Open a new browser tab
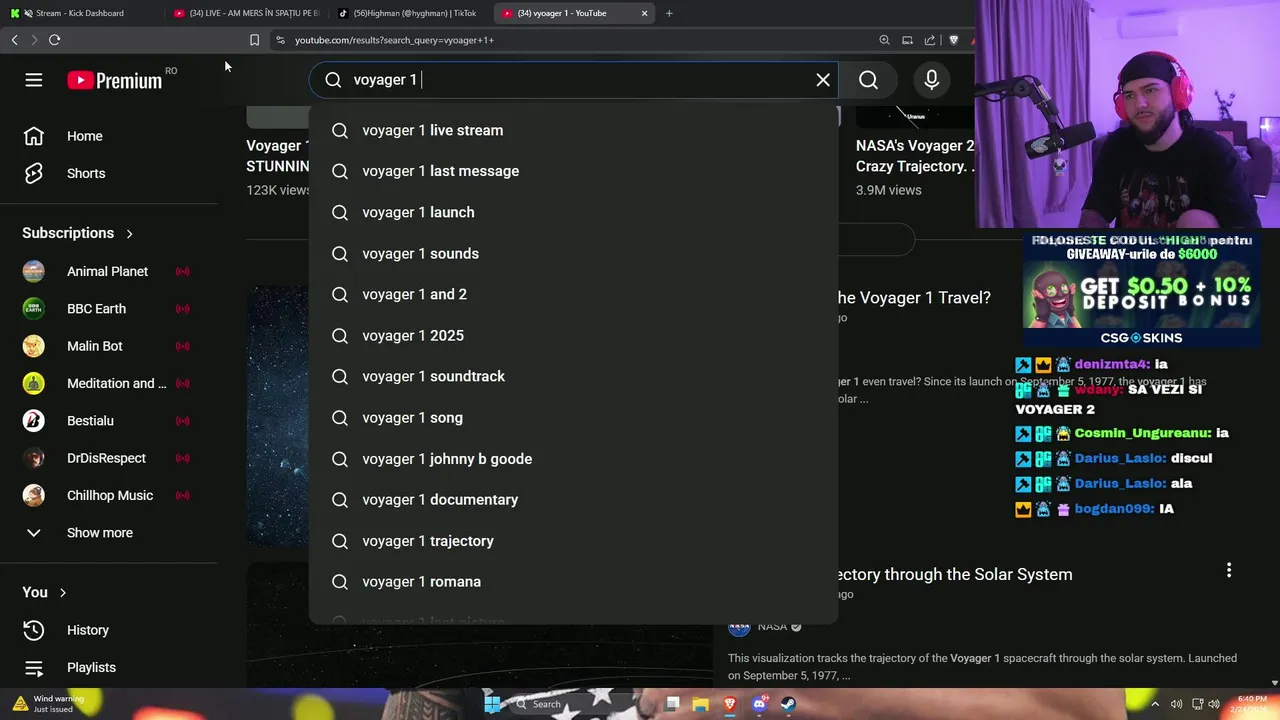The image size is (1280, 720). (x=669, y=13)
